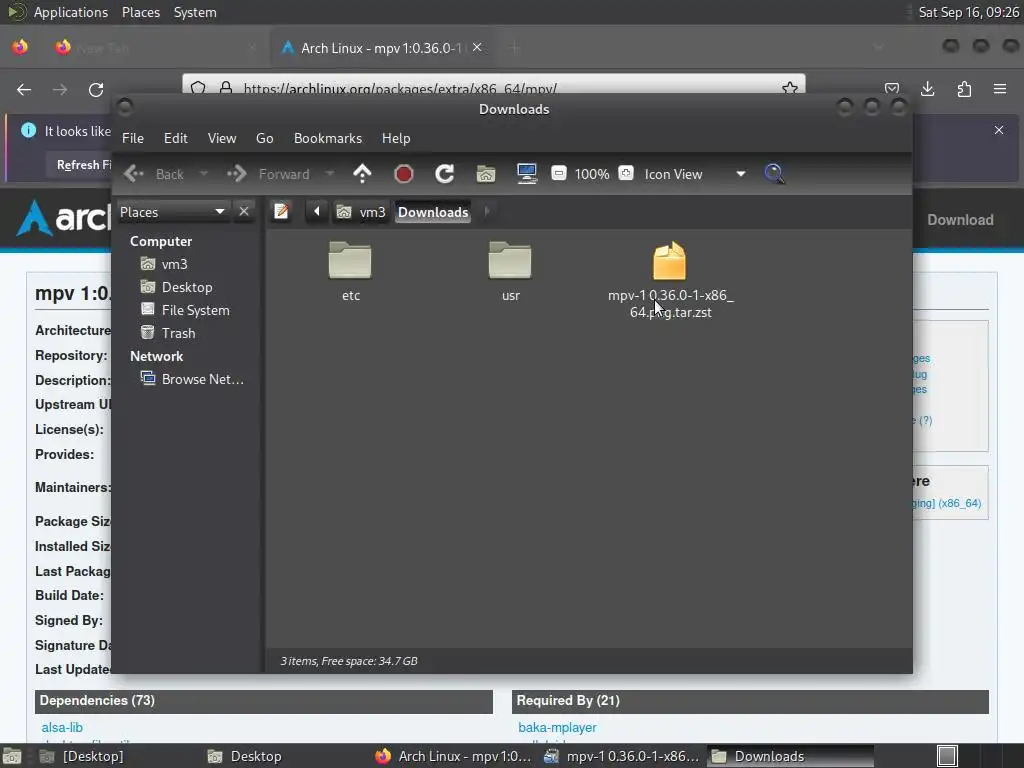
Task: Open new tab with plus button
Action: [x=515, y=48]
